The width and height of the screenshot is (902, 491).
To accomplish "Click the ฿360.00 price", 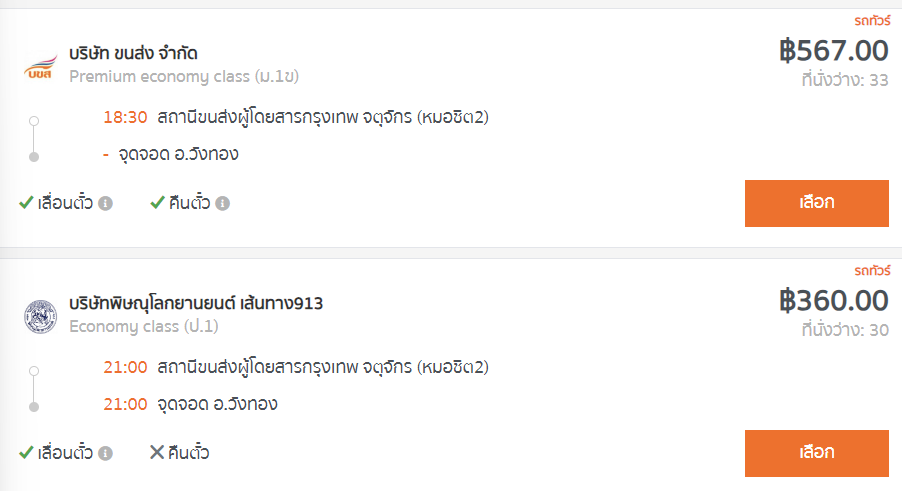I will pos(834,301).
